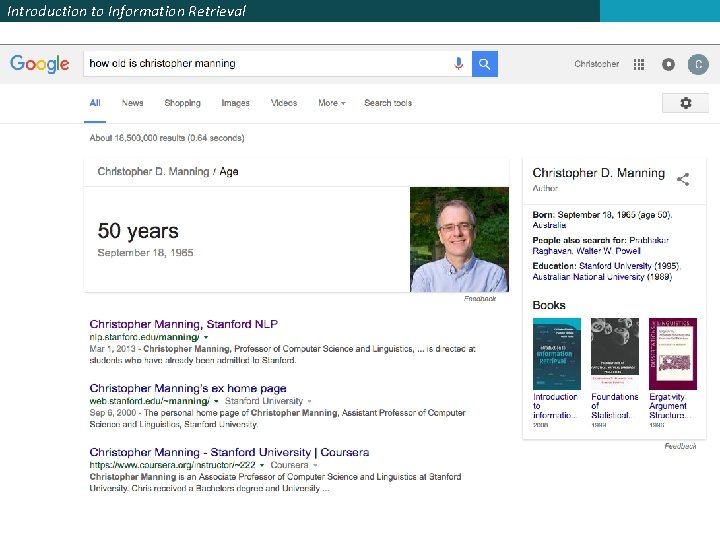Expand arrow next to nlp.stanford.edu/manning URL
Viewport: 720px width, 540px height.
pyautogui.click(x=206, y=338)
